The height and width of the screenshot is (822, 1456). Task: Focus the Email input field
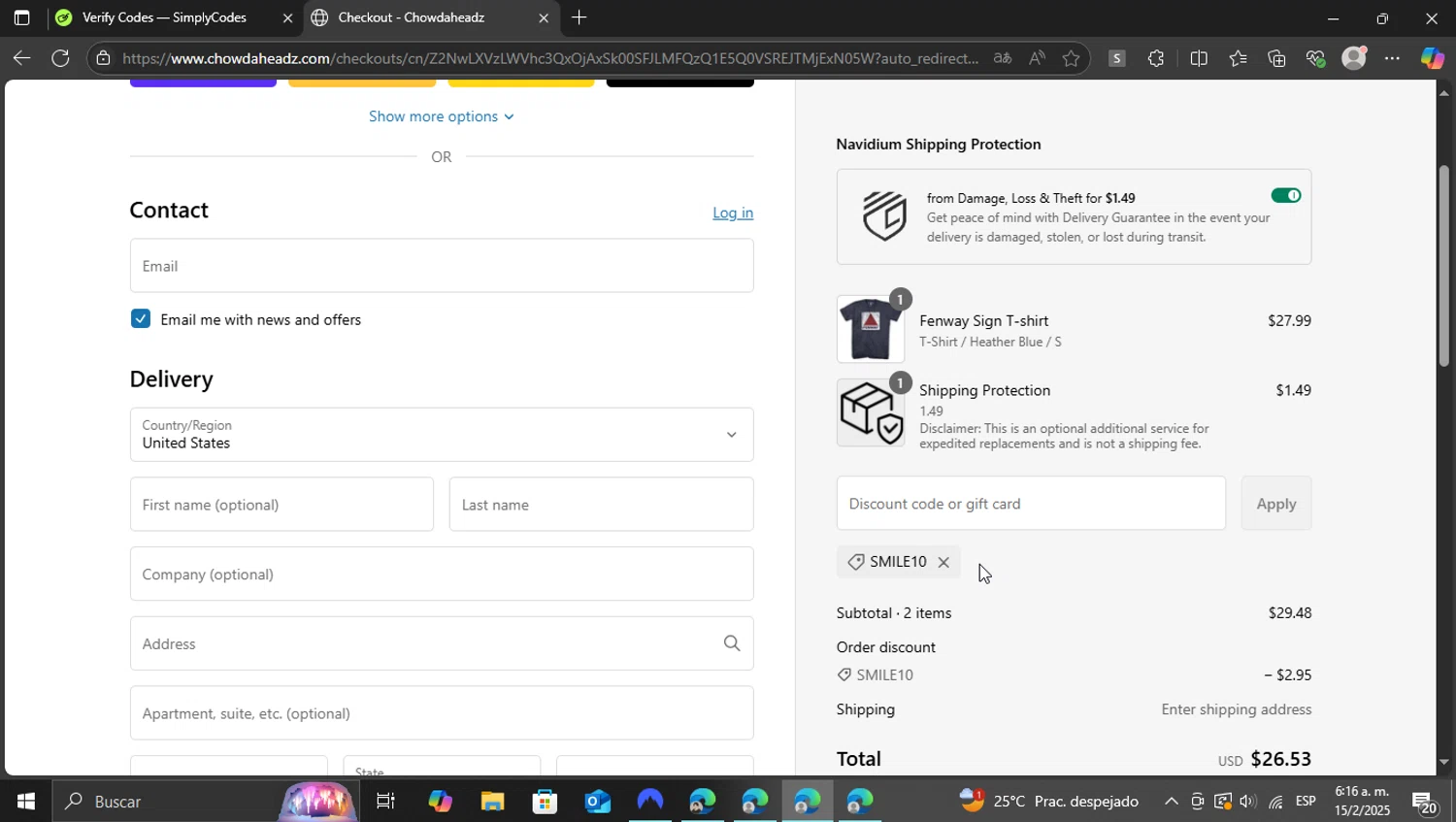tap(442, 265)
